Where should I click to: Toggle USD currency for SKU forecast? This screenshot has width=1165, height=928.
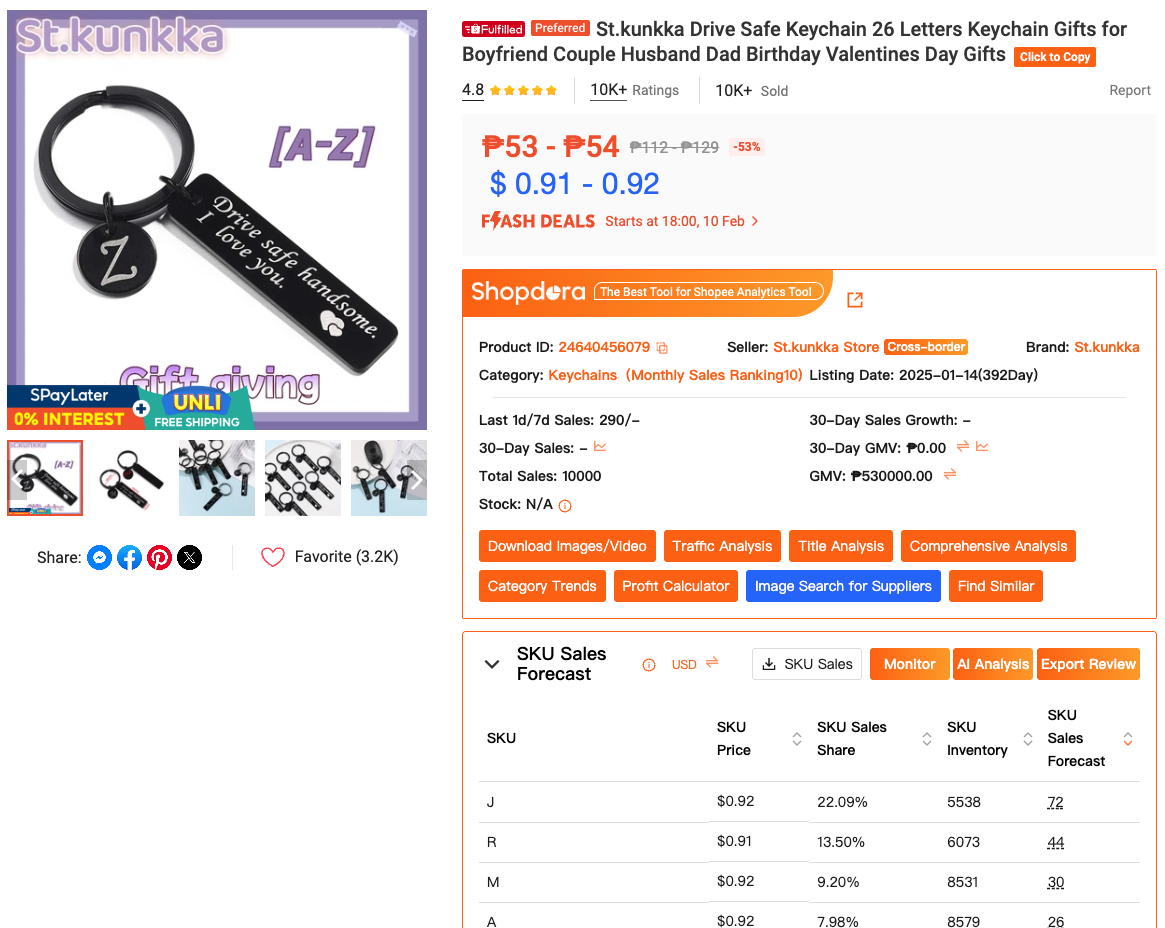(712, 663)
